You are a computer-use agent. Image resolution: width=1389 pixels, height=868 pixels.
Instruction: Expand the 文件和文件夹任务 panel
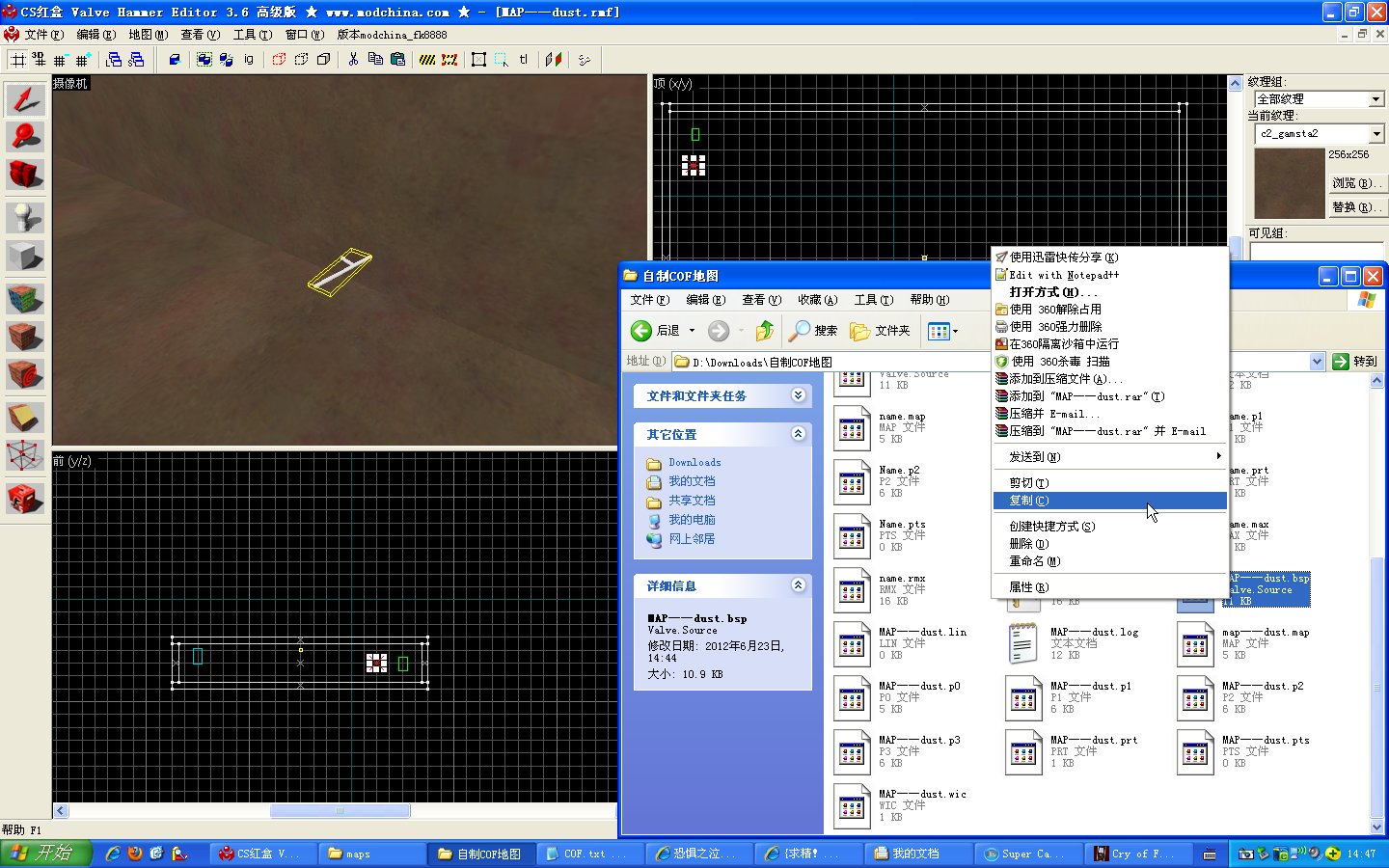(798, 395)
